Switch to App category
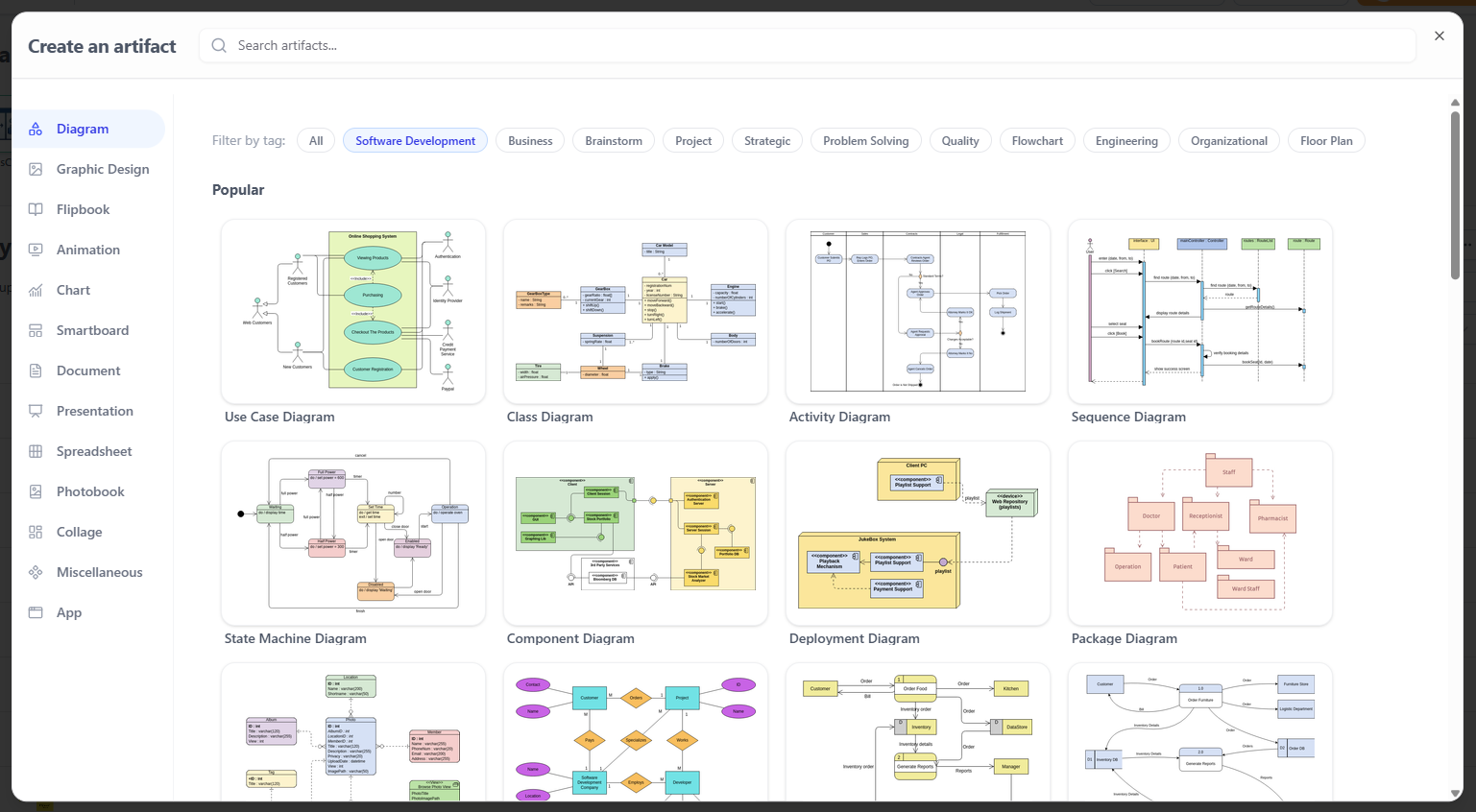The width and height of the screenshot is (1476, 812). pos(89,612)
